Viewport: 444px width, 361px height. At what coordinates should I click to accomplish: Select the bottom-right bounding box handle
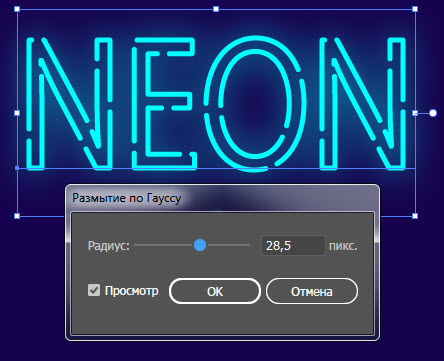(x=415, y=216)
